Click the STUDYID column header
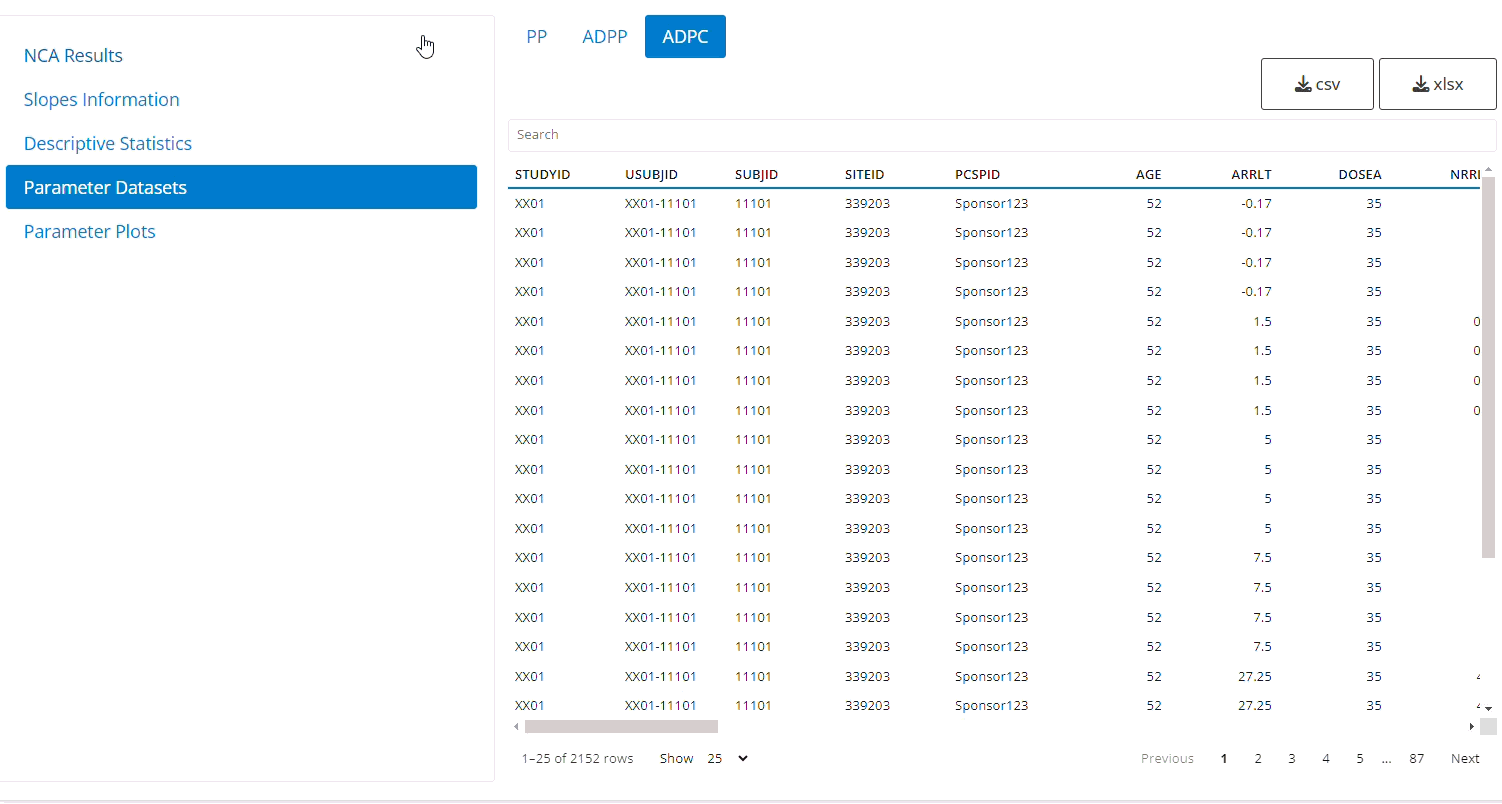The width and height of the screenshot is (1502, 804). 543,174
